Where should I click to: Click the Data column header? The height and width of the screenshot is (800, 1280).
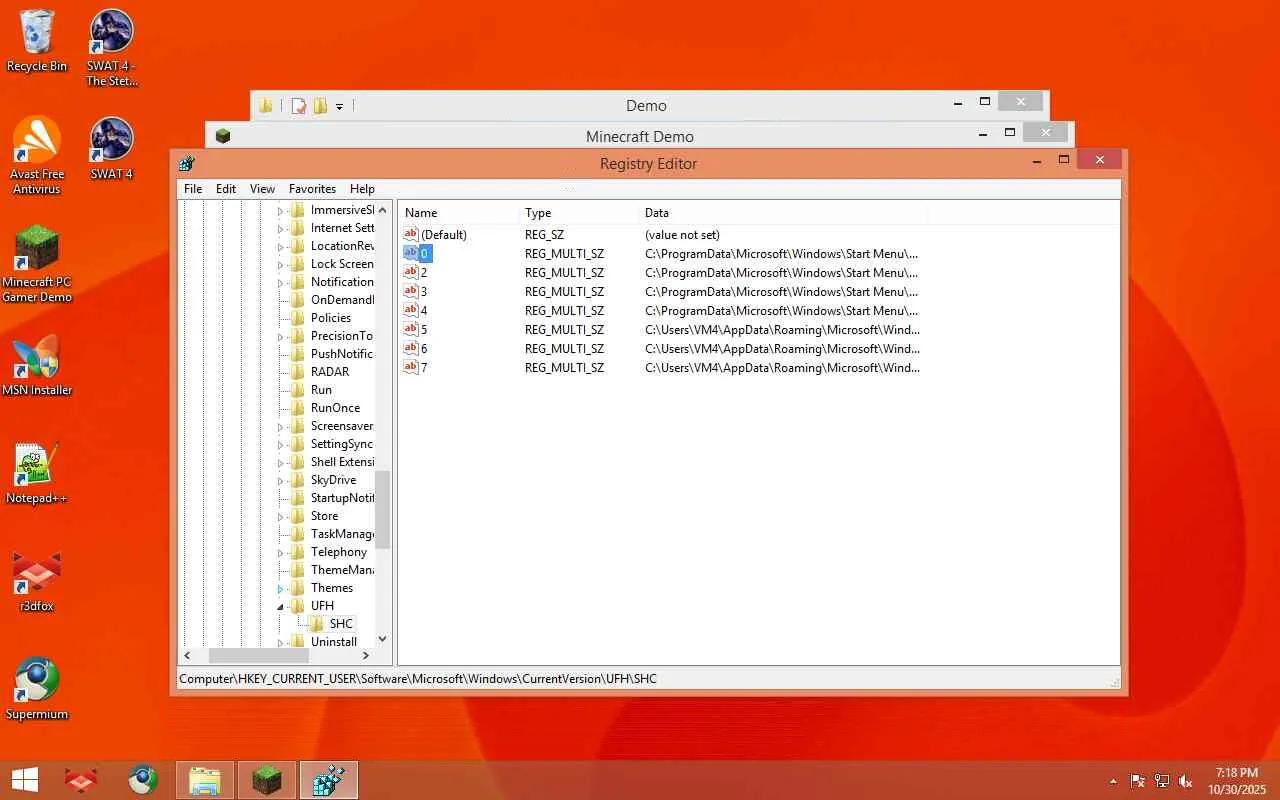click(x=783, y=213)
